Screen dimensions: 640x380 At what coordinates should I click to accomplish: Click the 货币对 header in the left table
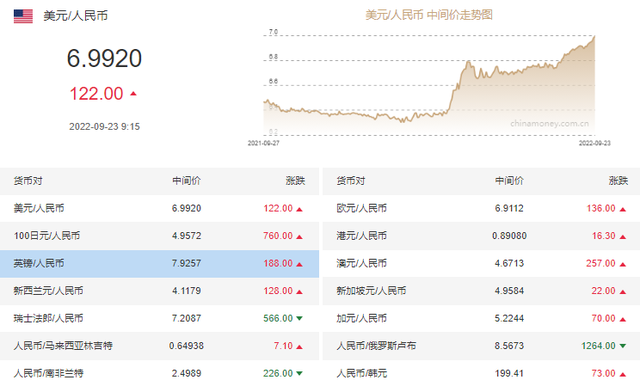28,181
